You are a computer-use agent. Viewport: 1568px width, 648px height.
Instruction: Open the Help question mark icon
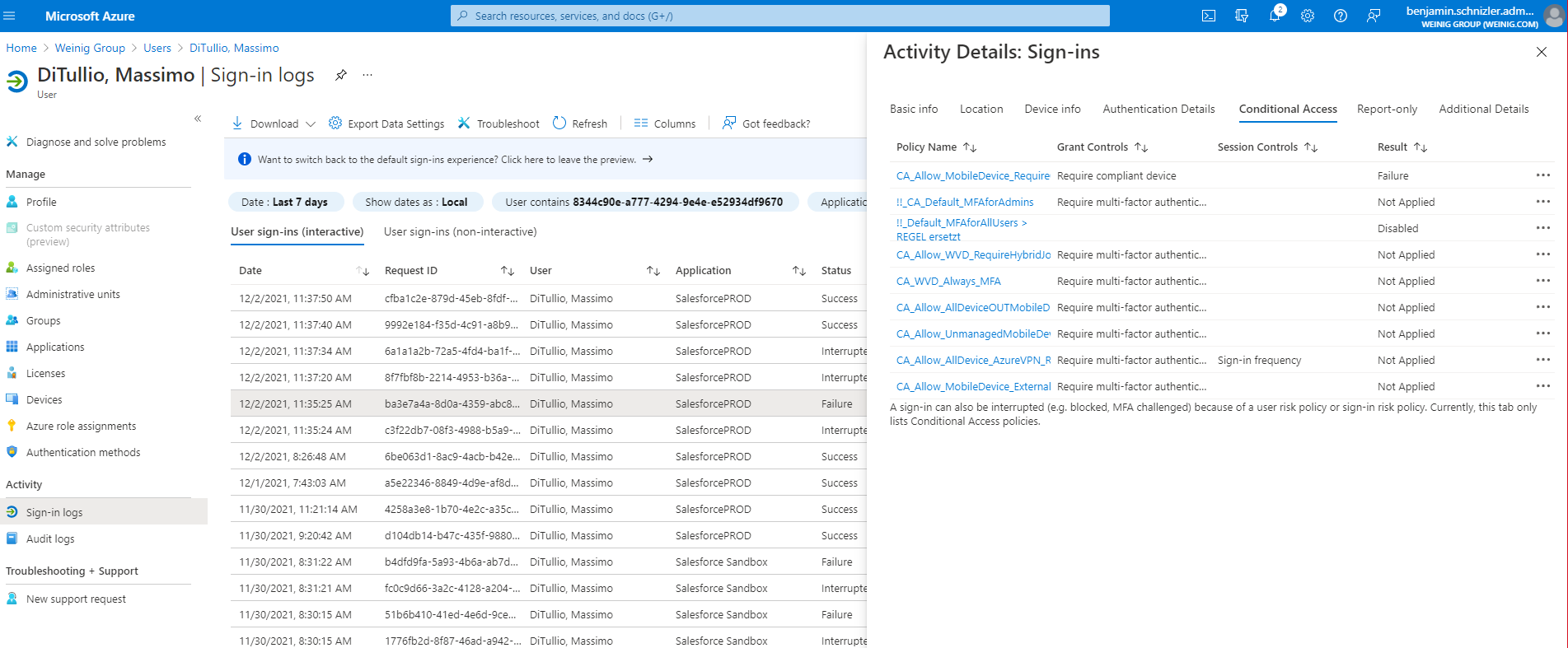[1341, 16]
